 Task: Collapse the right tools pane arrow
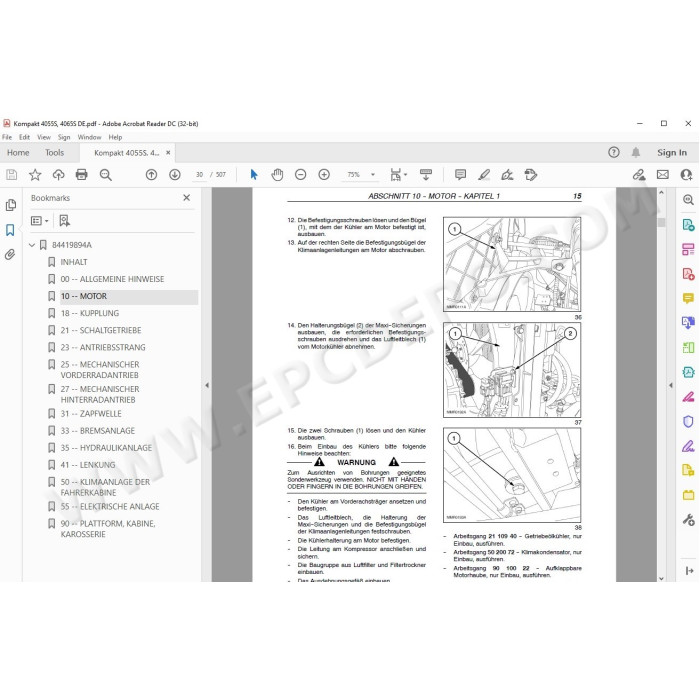(670, 385)
